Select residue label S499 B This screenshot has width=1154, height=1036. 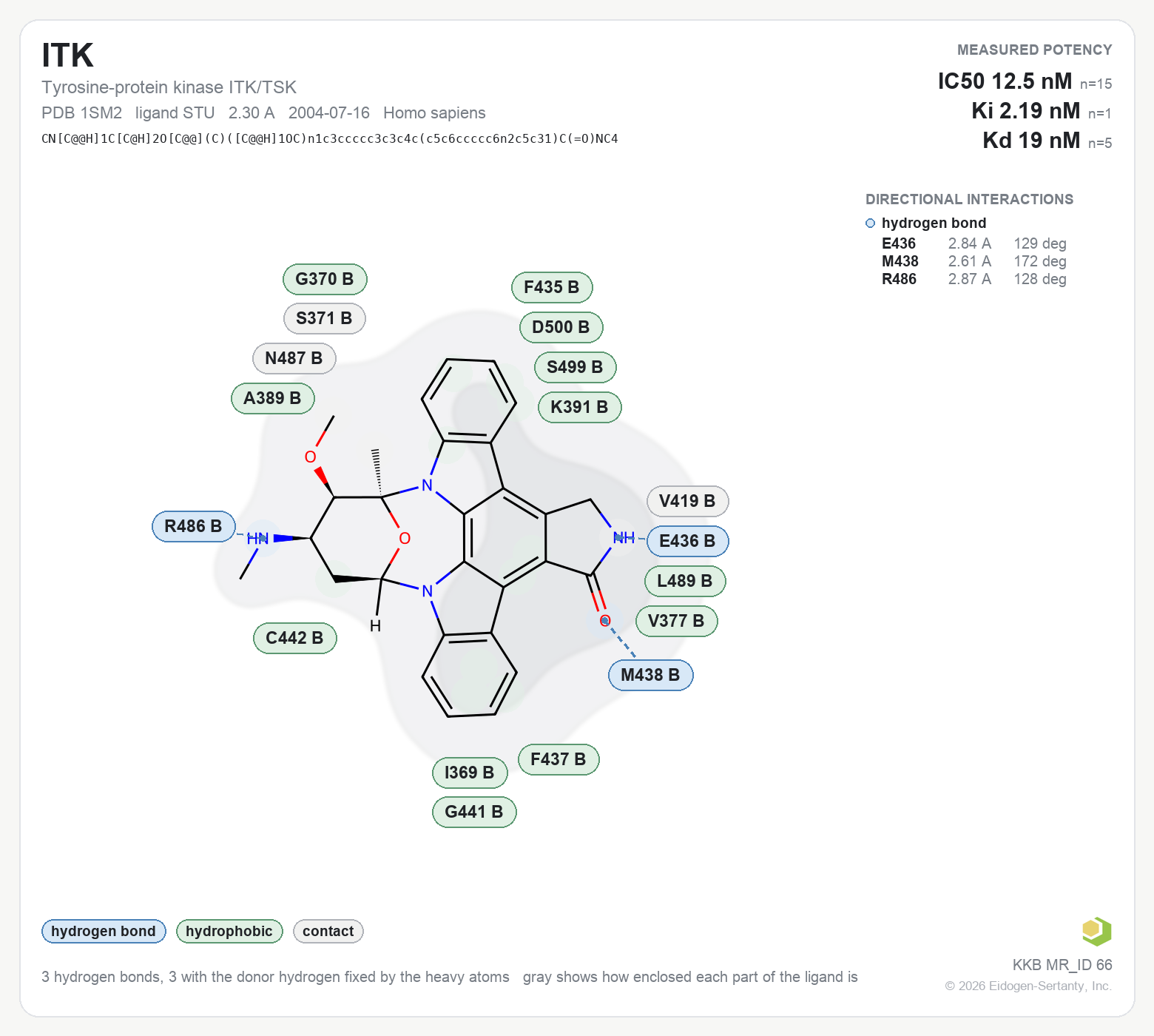point(575,367)
